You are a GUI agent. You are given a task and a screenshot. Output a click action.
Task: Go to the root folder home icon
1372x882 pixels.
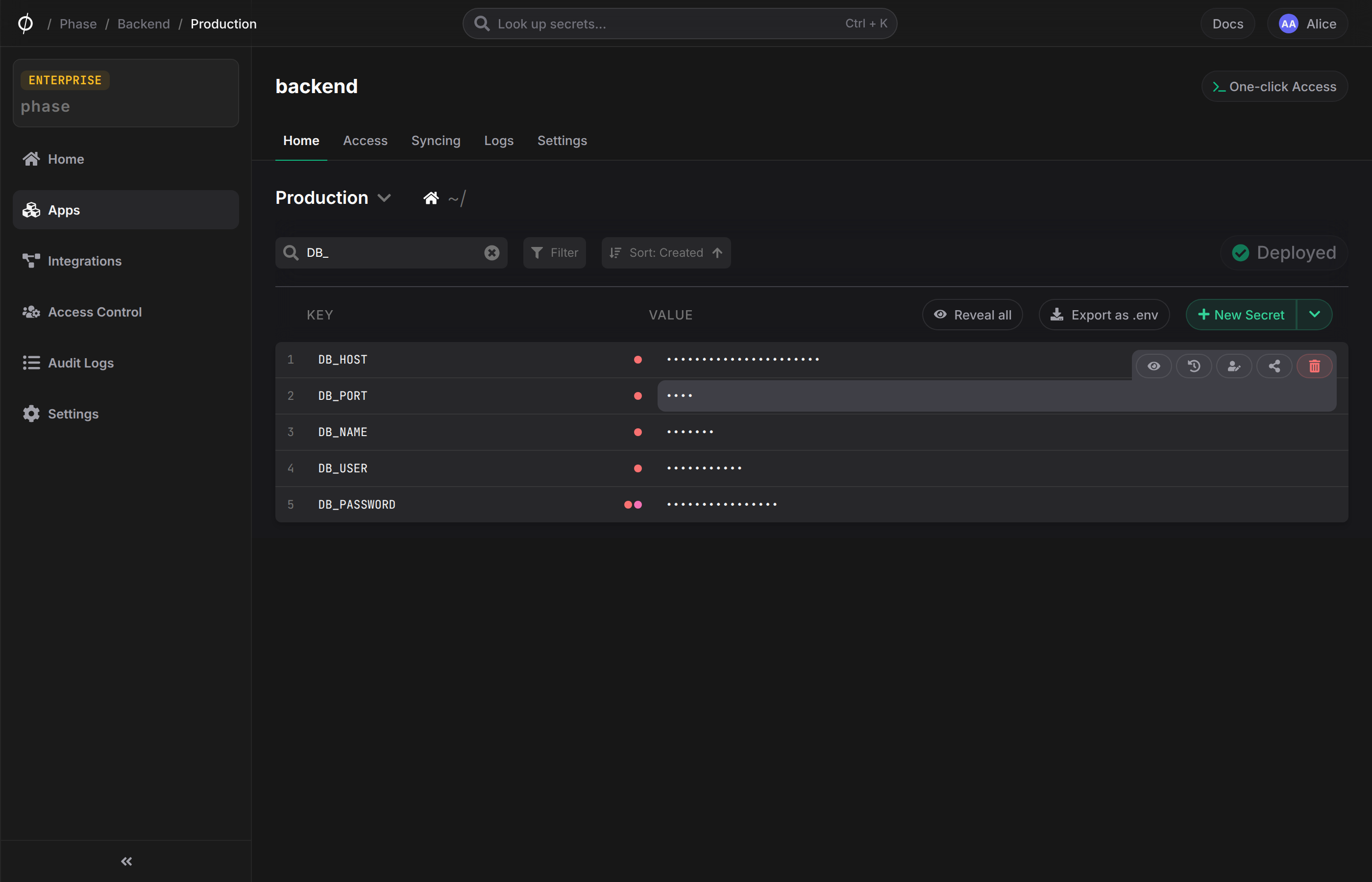click(x=431, y=198)
